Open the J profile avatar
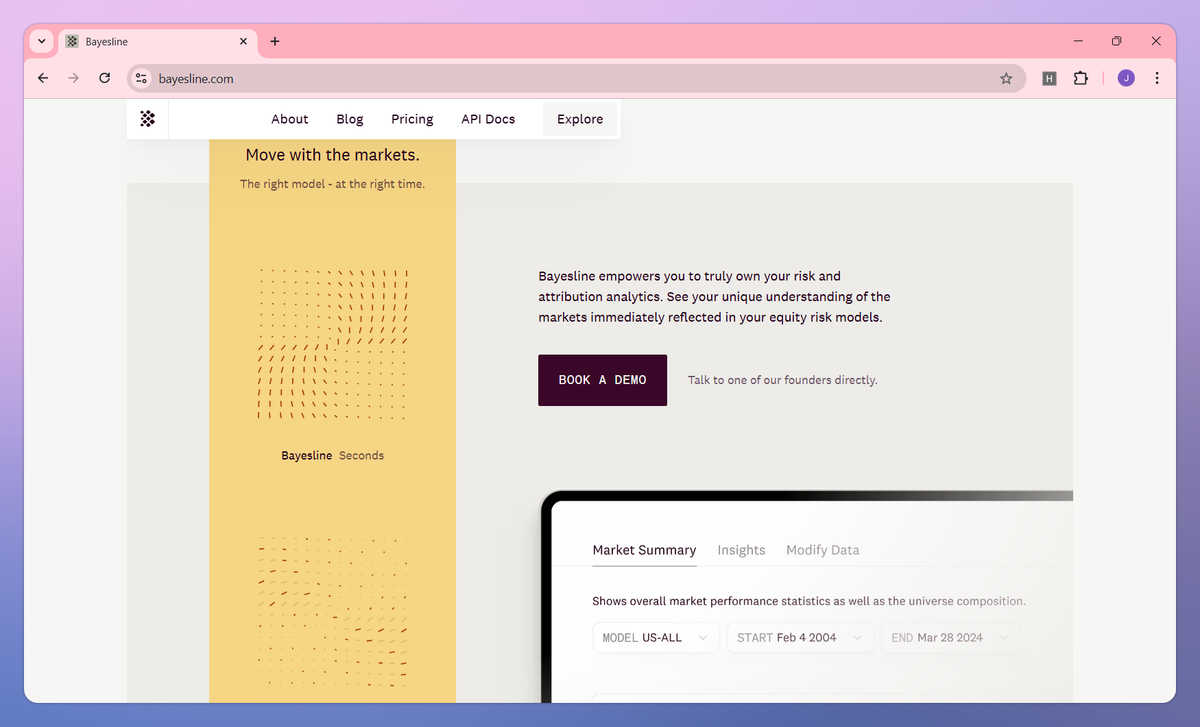This screenshot has width=1200, height=727. point(1126,78)
